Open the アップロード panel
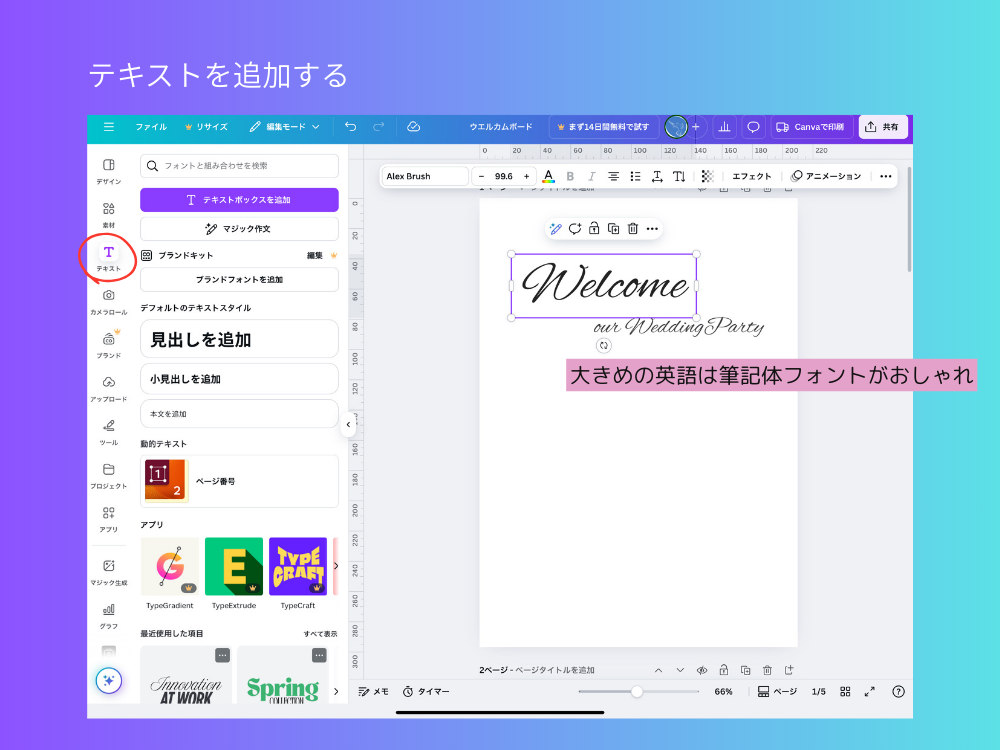This screenshot has height=750, width=1000. tap(107, 384)
